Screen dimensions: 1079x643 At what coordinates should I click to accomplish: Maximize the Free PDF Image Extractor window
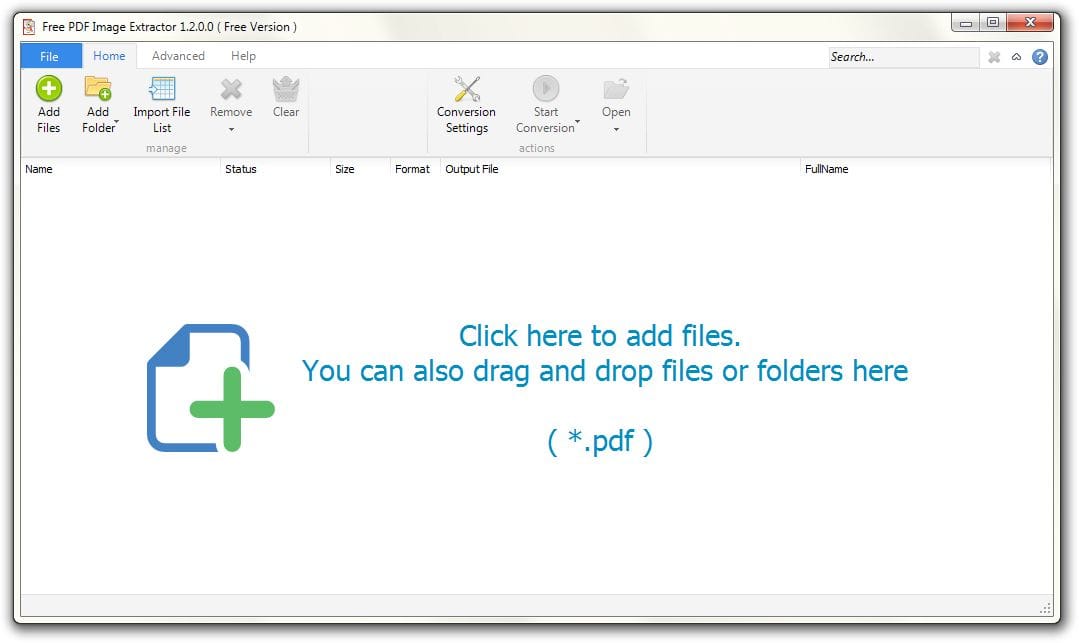coord(992,23)
